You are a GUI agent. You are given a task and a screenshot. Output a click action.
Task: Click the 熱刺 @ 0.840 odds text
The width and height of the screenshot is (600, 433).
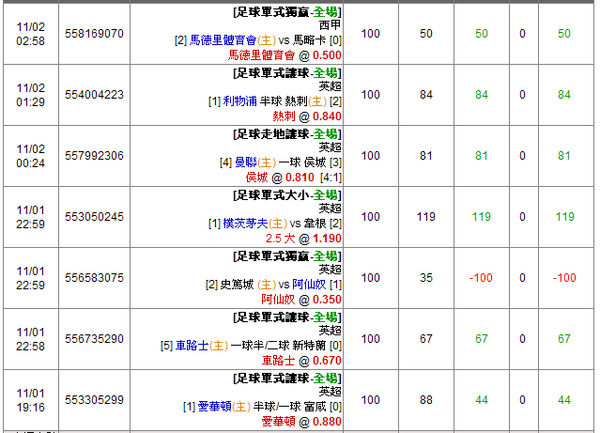(307, 116)
